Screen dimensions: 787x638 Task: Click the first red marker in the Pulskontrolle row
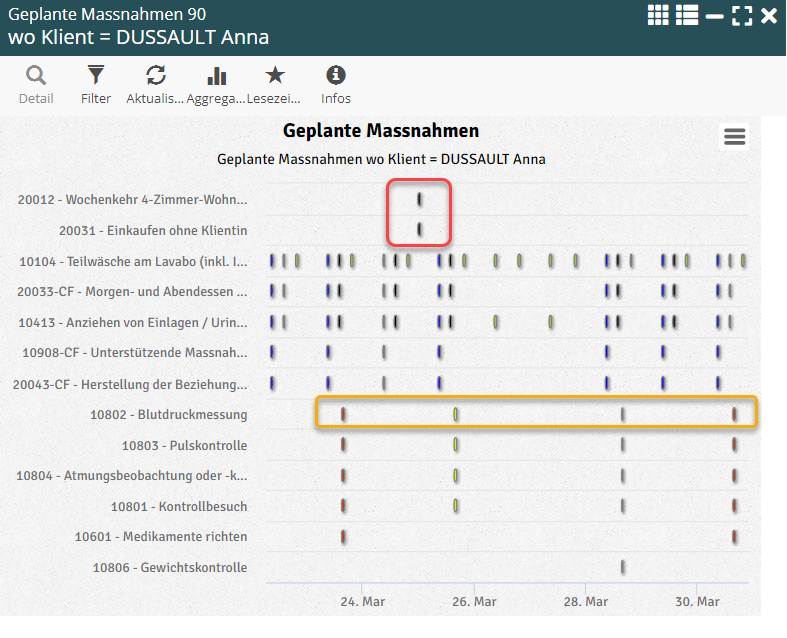pyautogui.click(x=344, y=445)
